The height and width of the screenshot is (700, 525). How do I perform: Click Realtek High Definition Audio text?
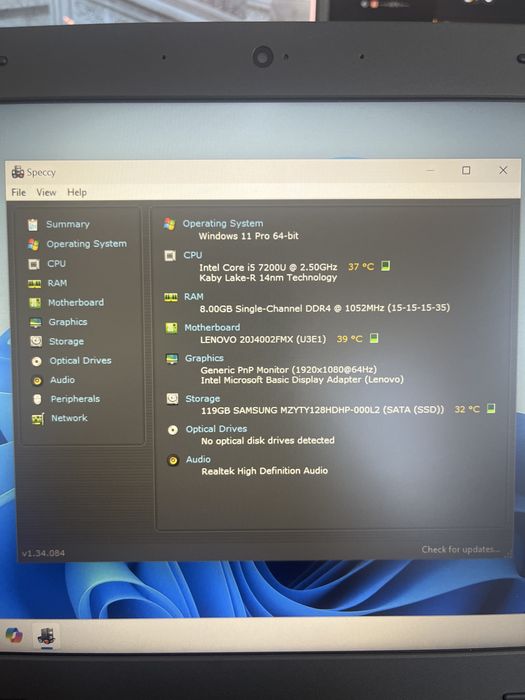[x=265, y=471]
